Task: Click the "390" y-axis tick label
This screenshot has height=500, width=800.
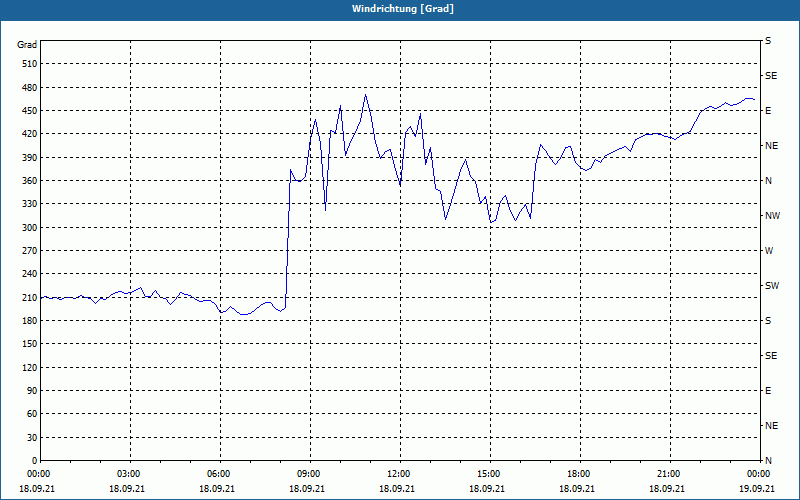Action: click(x=30, y=158)
